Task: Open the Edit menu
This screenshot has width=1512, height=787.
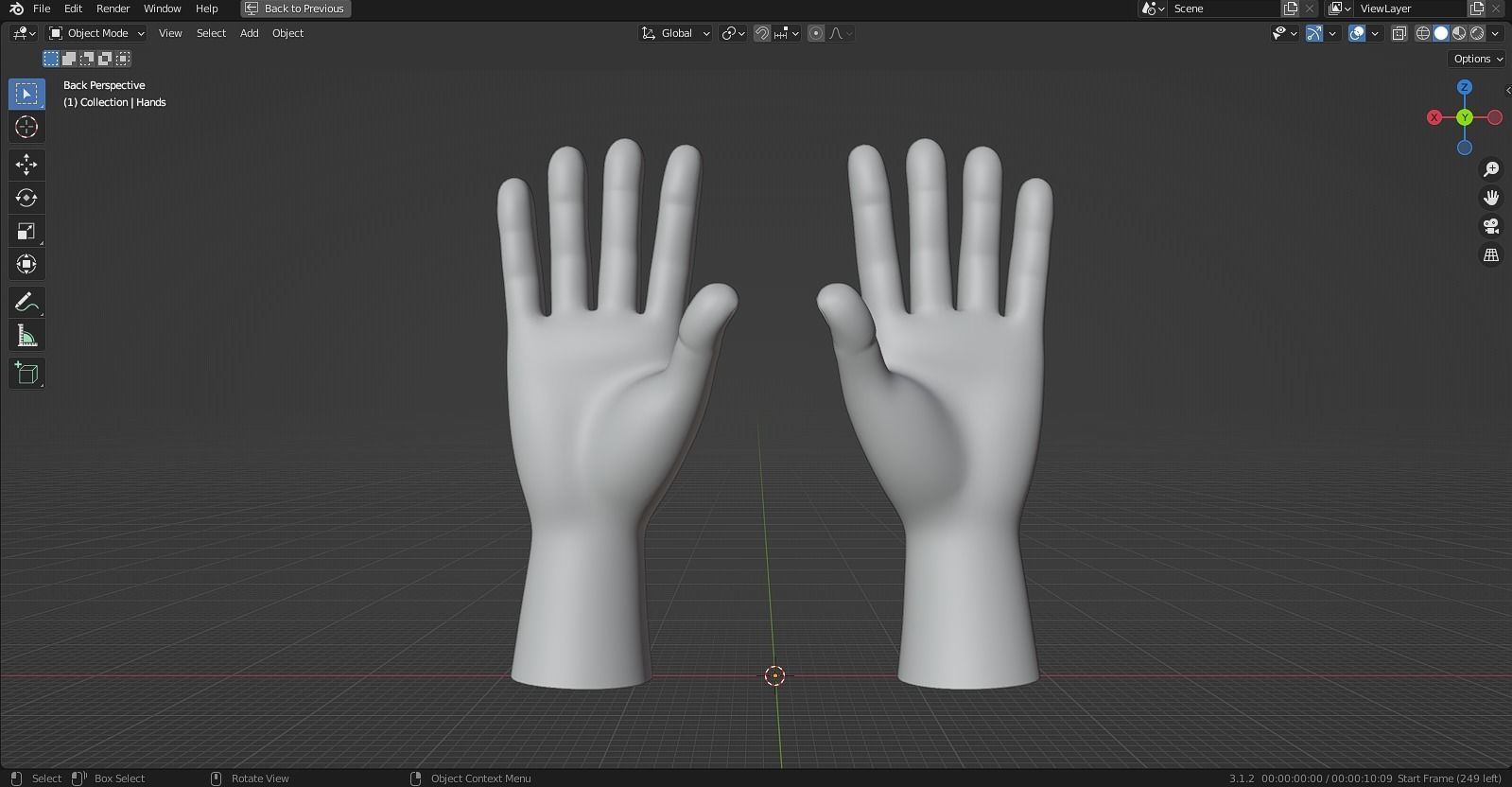Action: [x=73, y=9]
